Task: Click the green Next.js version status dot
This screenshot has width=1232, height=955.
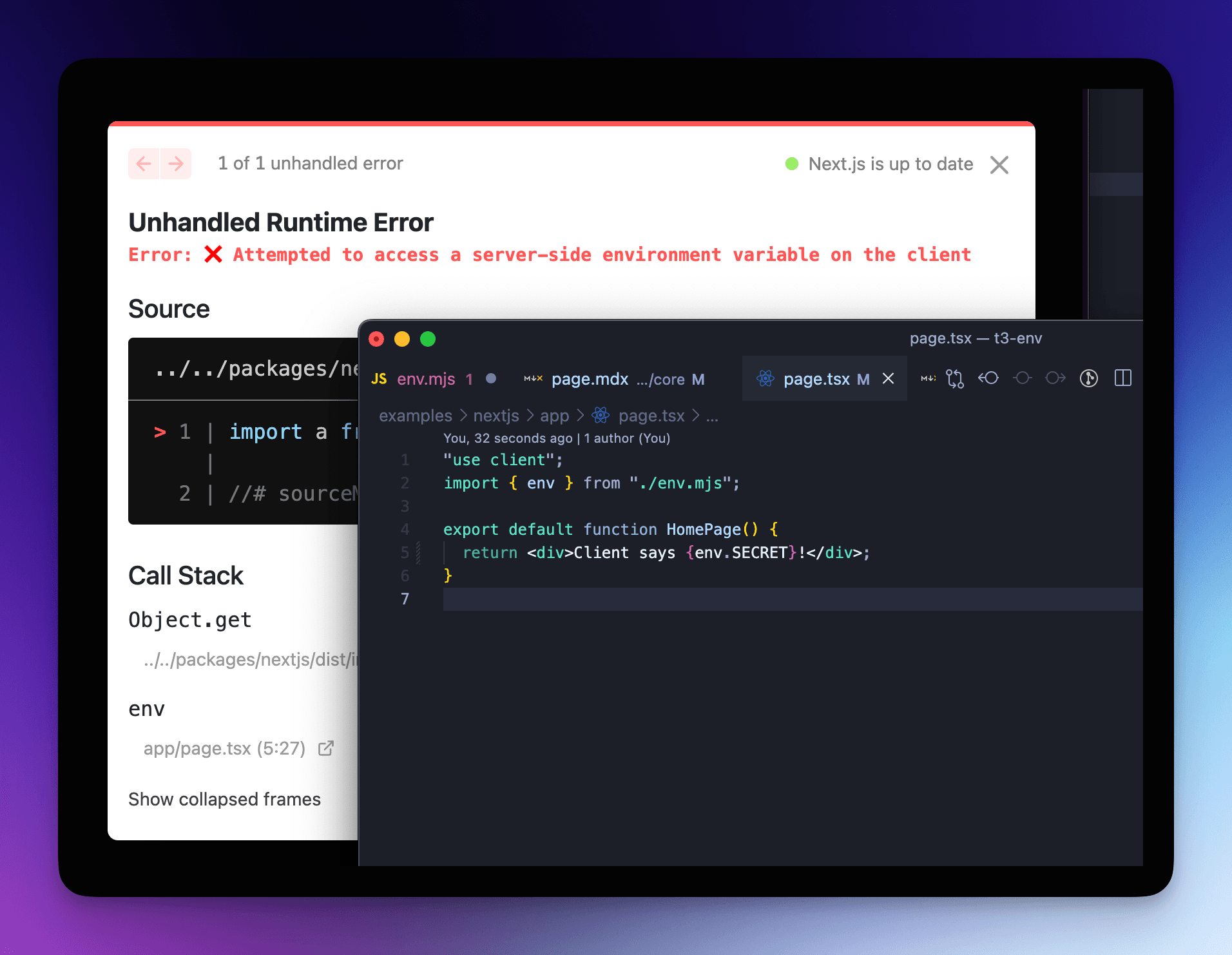Action: click(x=792, y=164)
